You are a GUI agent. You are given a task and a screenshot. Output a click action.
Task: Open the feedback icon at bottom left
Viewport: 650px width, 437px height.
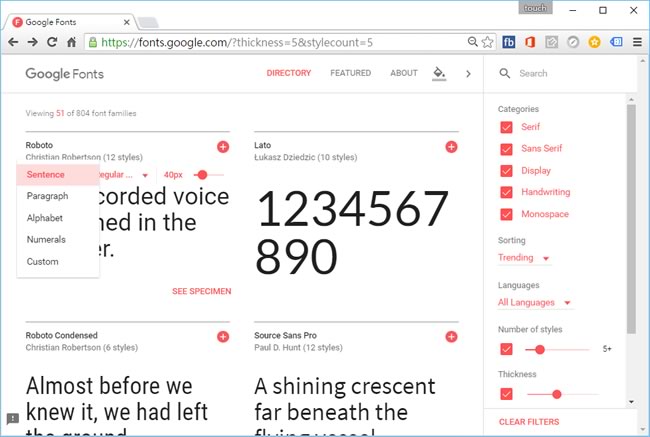13,418
